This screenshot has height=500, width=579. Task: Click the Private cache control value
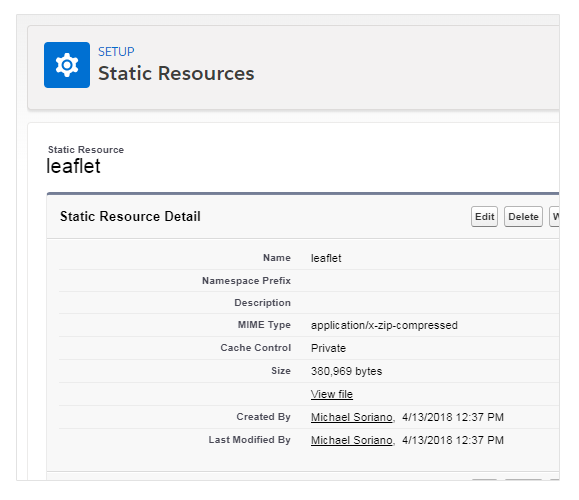point(328,348)
